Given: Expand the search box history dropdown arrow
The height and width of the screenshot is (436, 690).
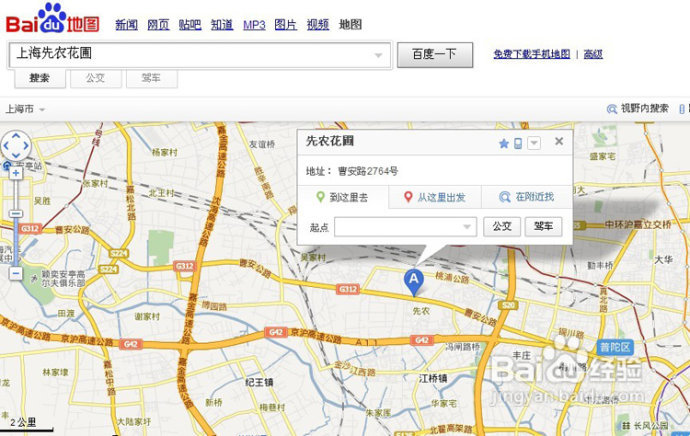Looking at the screenshot, I should coord(378,55).
